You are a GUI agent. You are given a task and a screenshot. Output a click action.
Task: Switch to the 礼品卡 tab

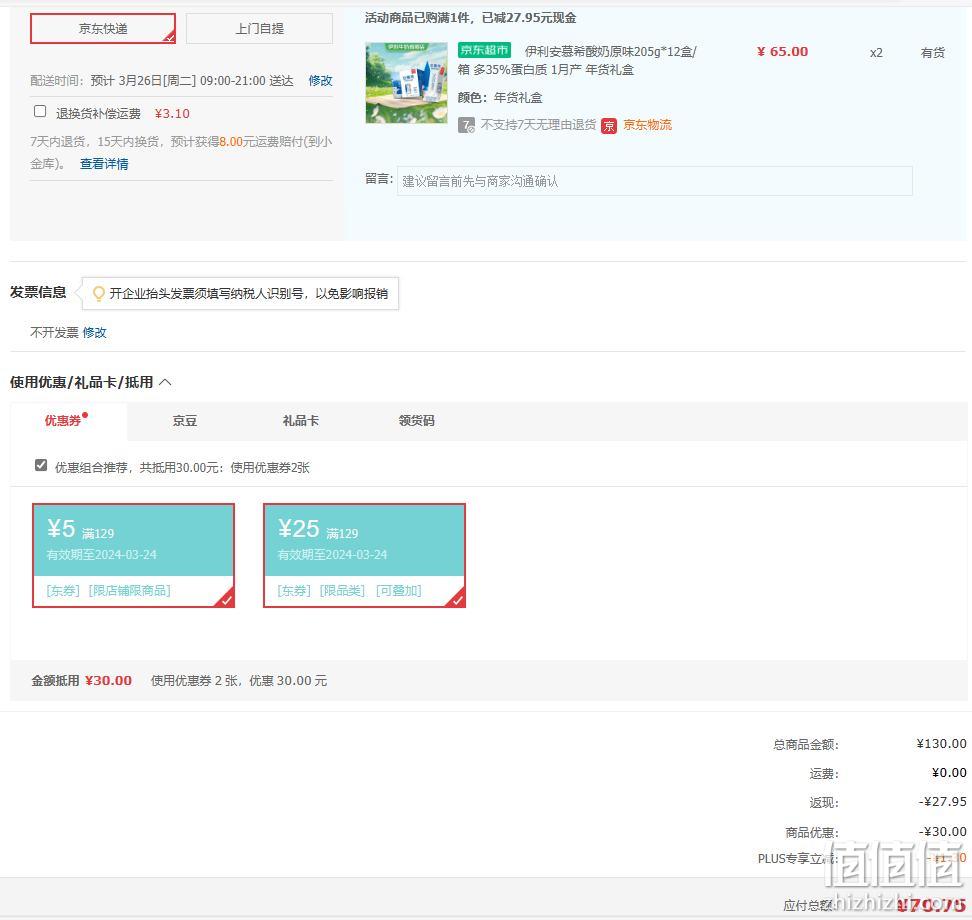point(301,420)
